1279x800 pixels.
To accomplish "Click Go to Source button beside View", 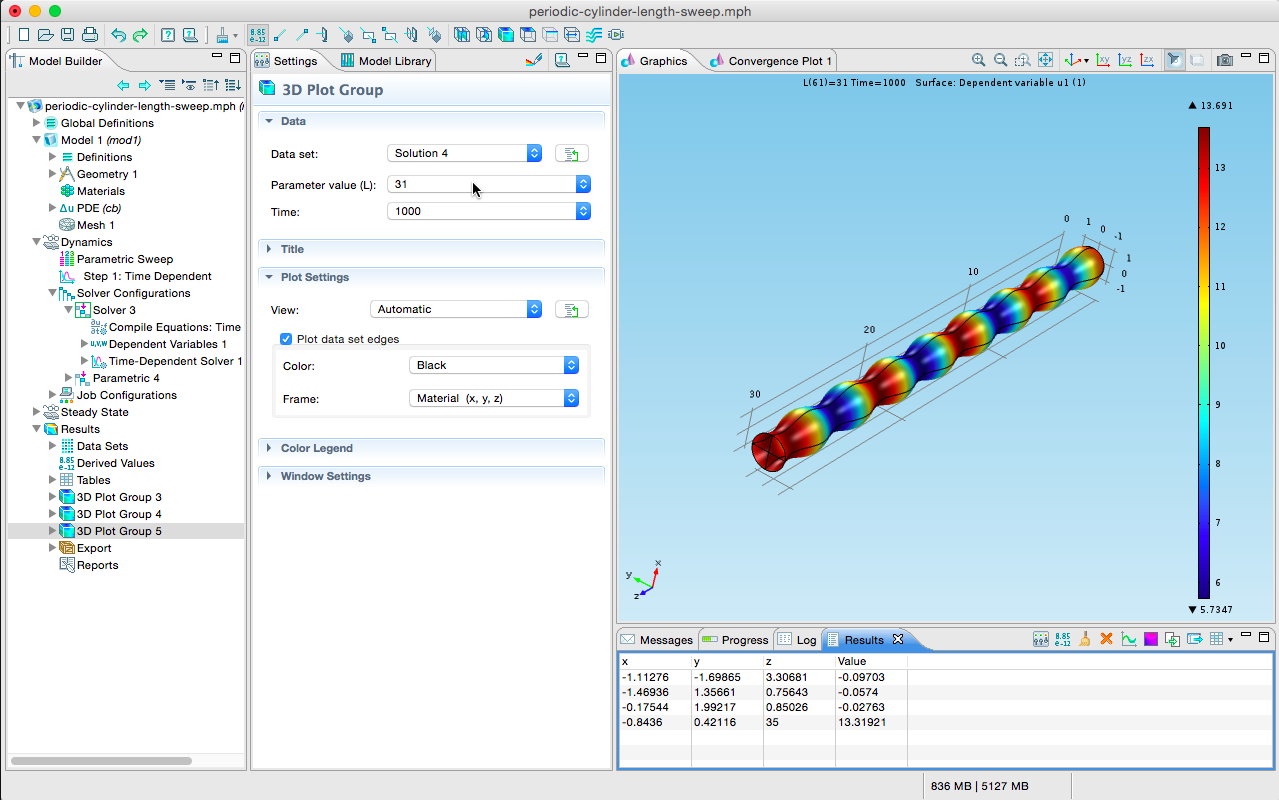I will [x=572, y=309].
